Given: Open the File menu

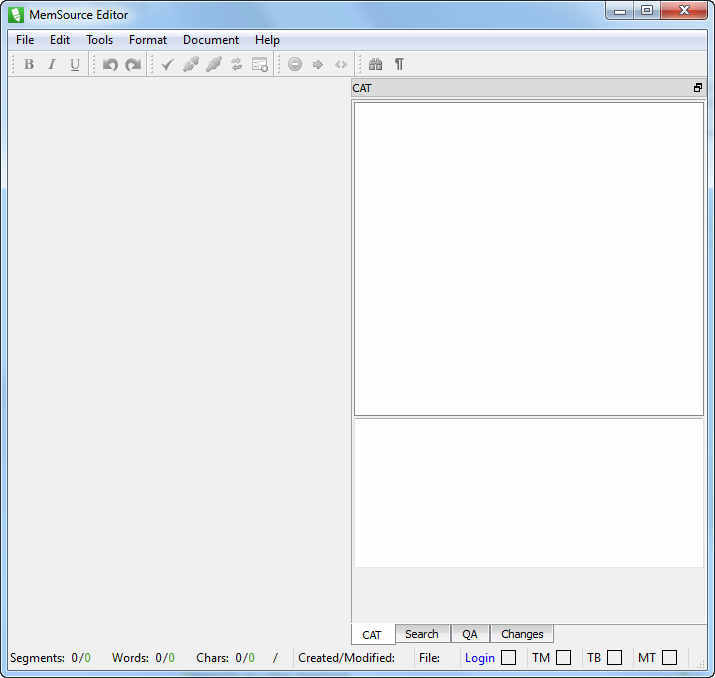Looking at the screenshot, I should click(x=25, y=40).
